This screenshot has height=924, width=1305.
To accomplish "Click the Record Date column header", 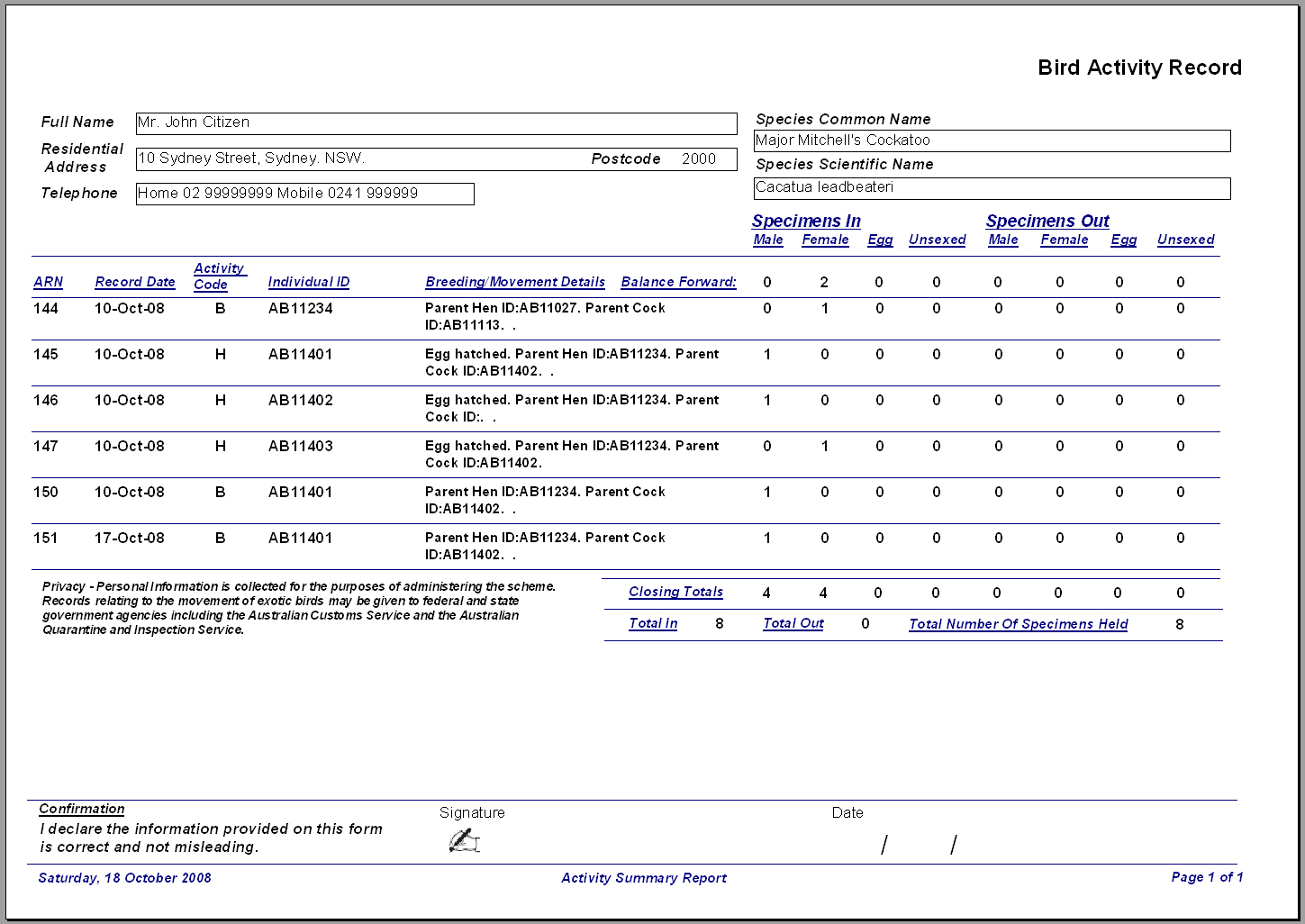I will tap(135, 282).
